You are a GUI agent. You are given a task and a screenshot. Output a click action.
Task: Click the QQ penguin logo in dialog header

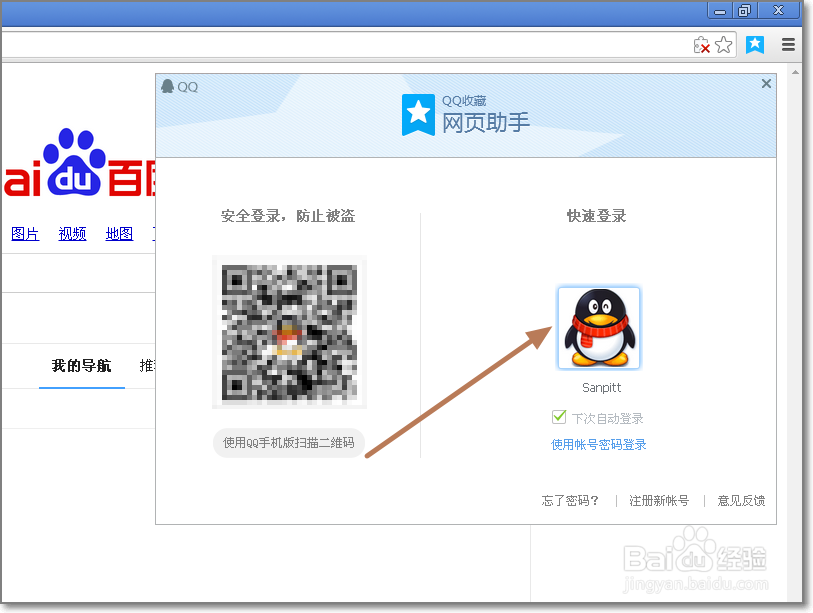pos(167,87)
